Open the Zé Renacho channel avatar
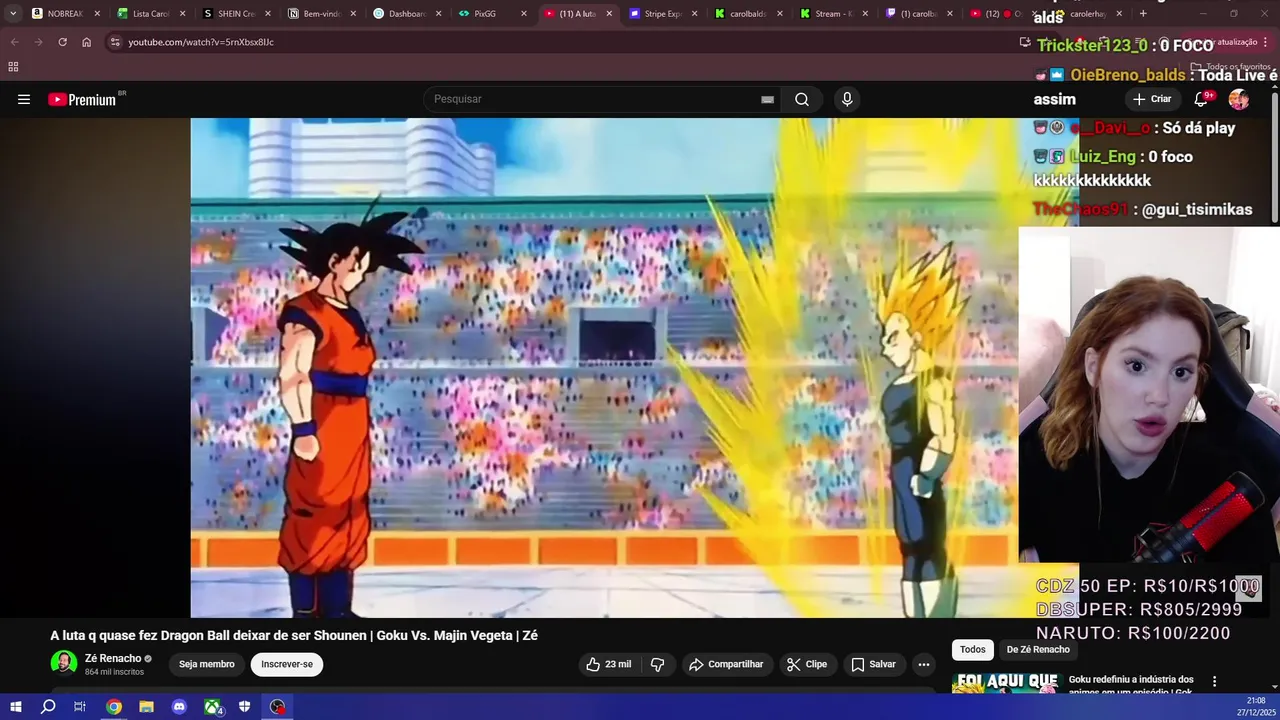1280x720 pixels. [x=64, y=663]
